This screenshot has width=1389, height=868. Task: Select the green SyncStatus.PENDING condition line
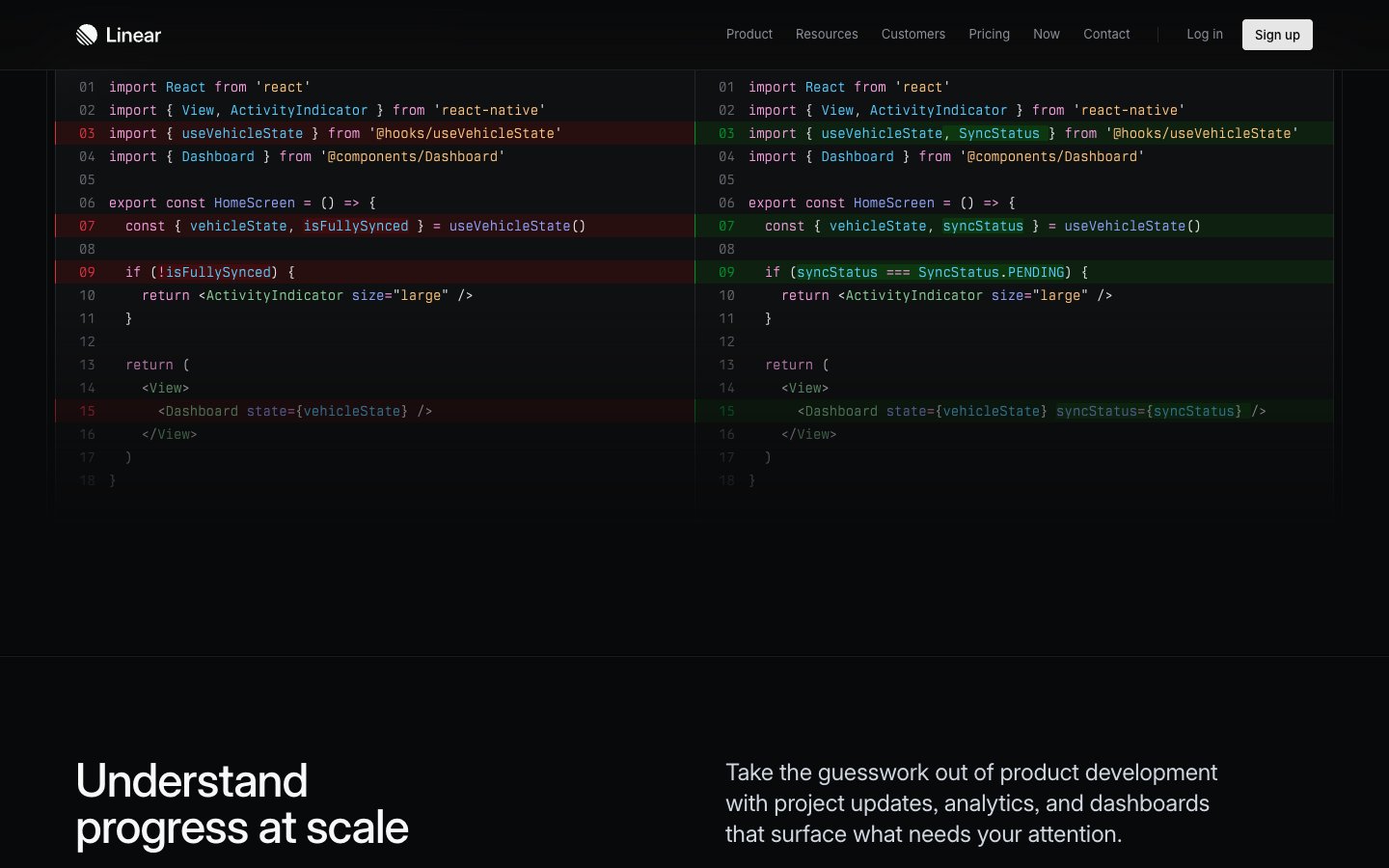click(926, 272)
